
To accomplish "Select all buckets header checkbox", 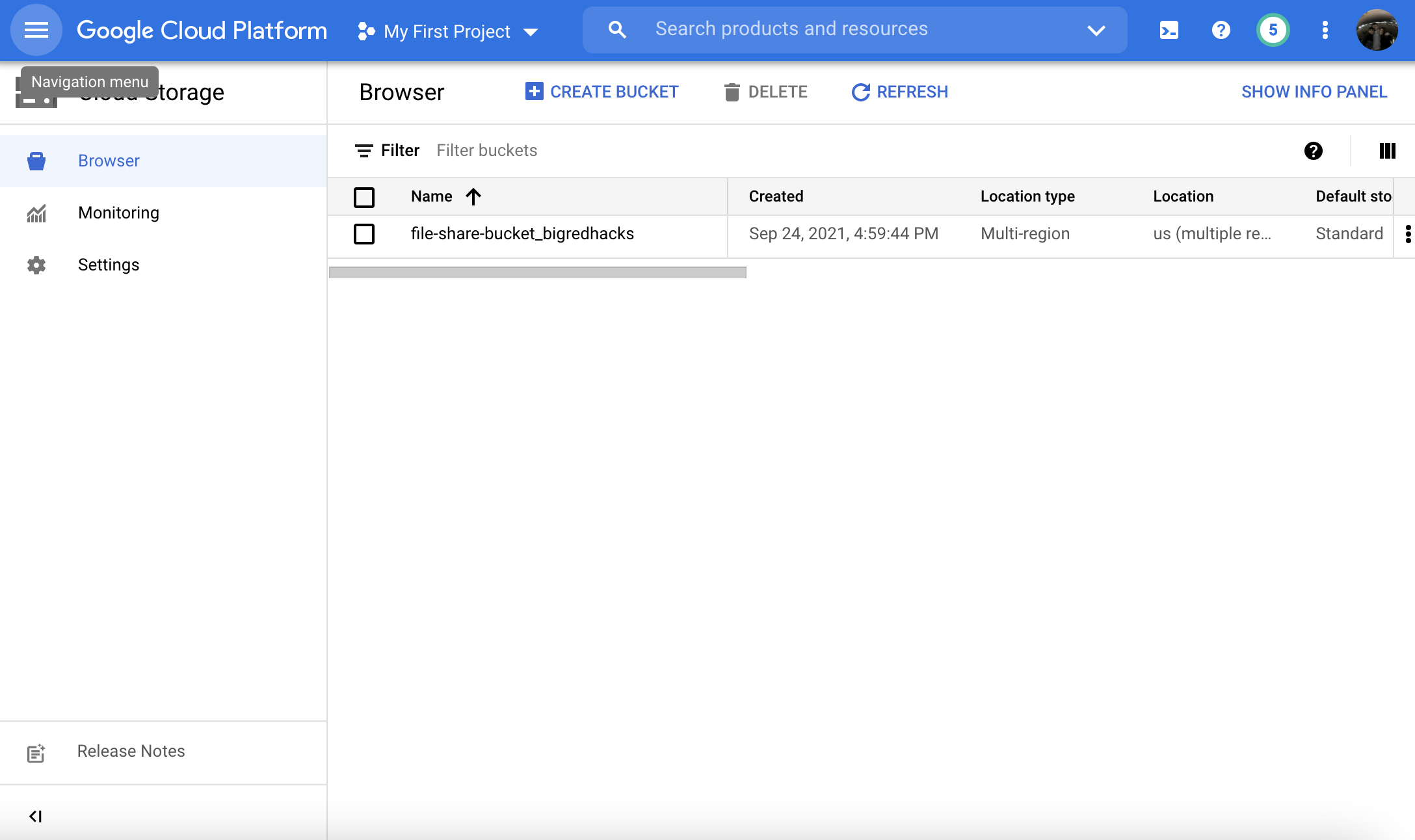I will 364,197.
